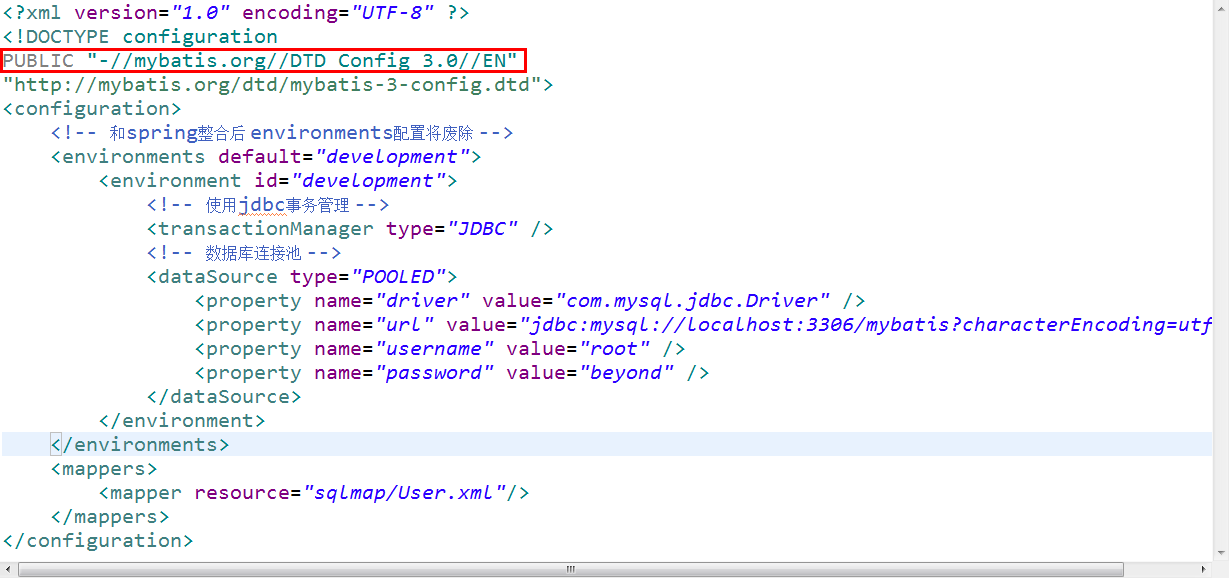Click the horizontal scrollbar right arrow
Image resolution: width=1229 pixels, height=578 pixels.
point(1202,569)
